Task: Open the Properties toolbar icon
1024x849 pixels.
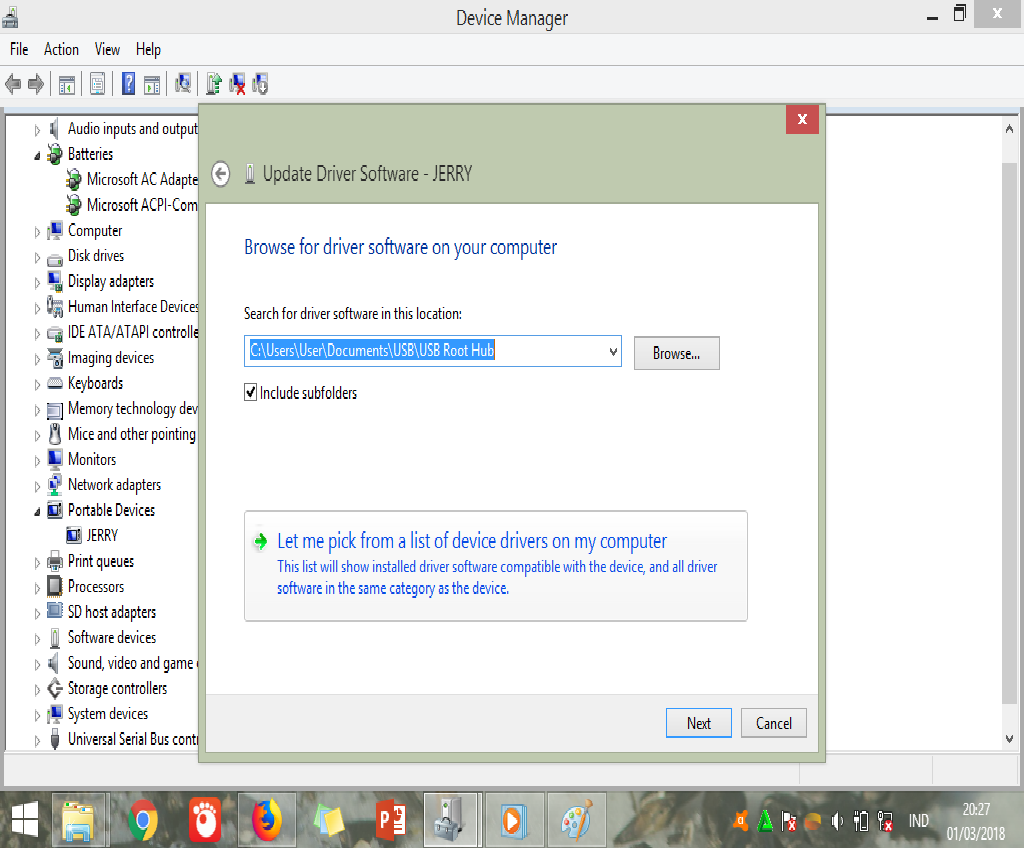Action: point(97,84)
